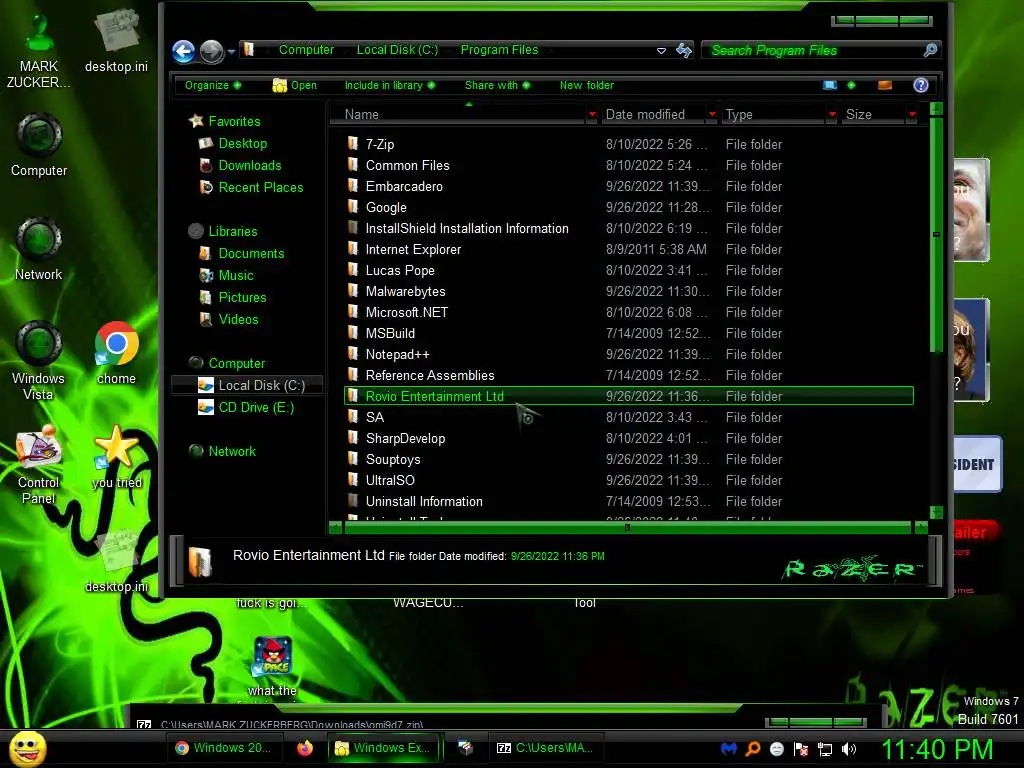Click the magnifier icon in search box
Screen dimensions: 1024x768
tap(931, 50)
